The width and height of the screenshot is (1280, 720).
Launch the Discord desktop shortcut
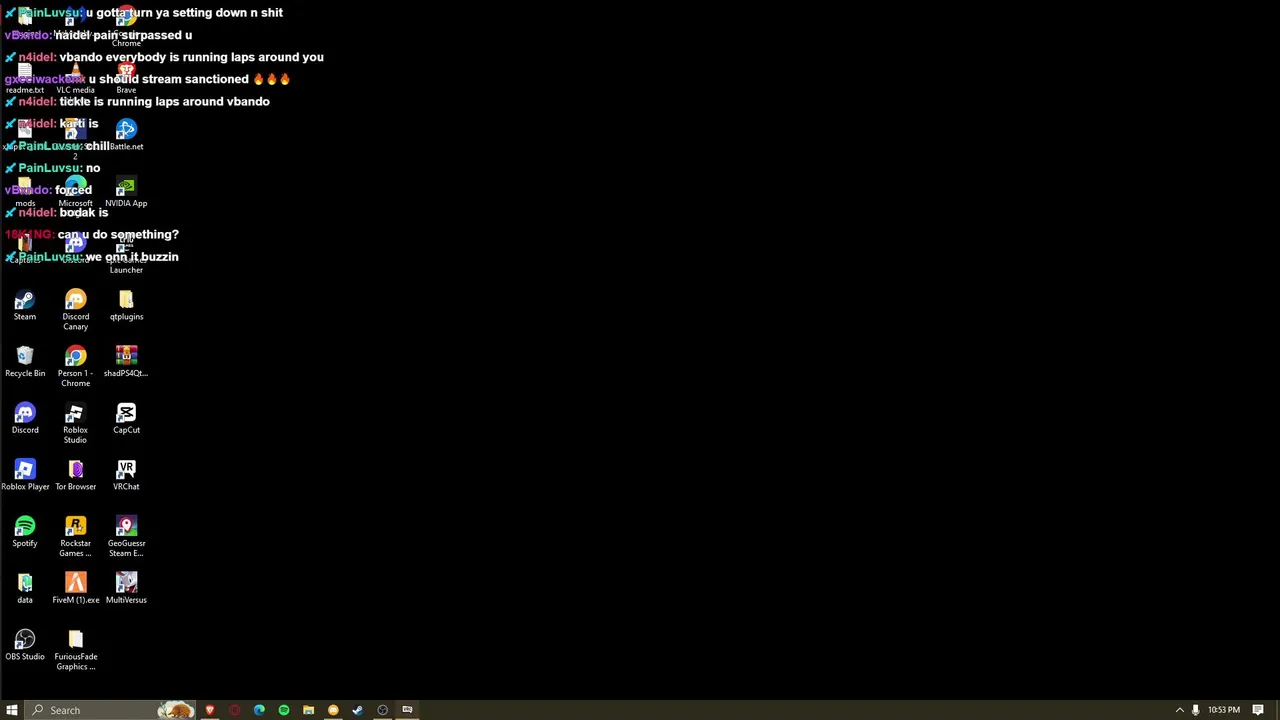click(x=25, y=420)
